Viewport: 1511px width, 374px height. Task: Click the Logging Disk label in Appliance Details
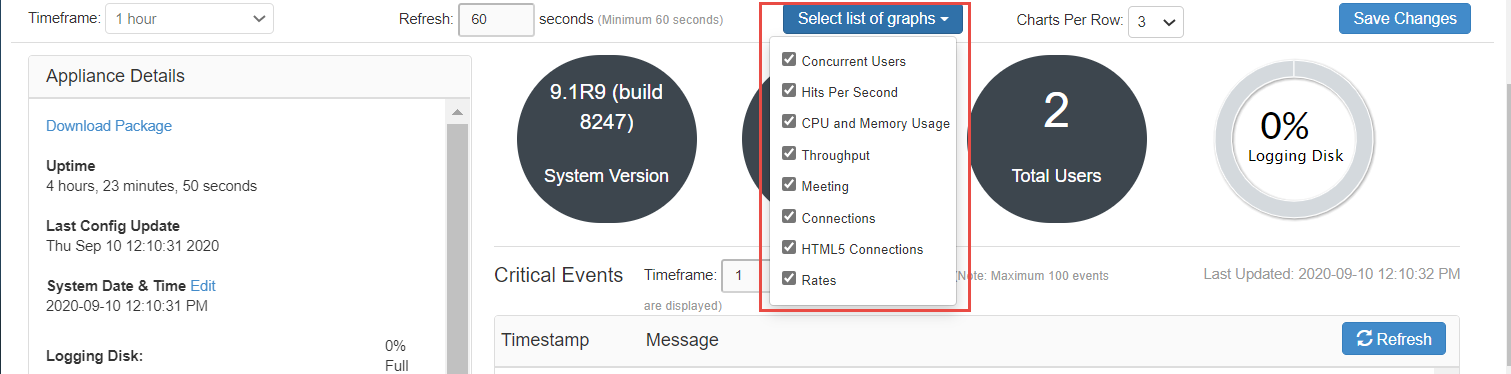pos(95,355)
